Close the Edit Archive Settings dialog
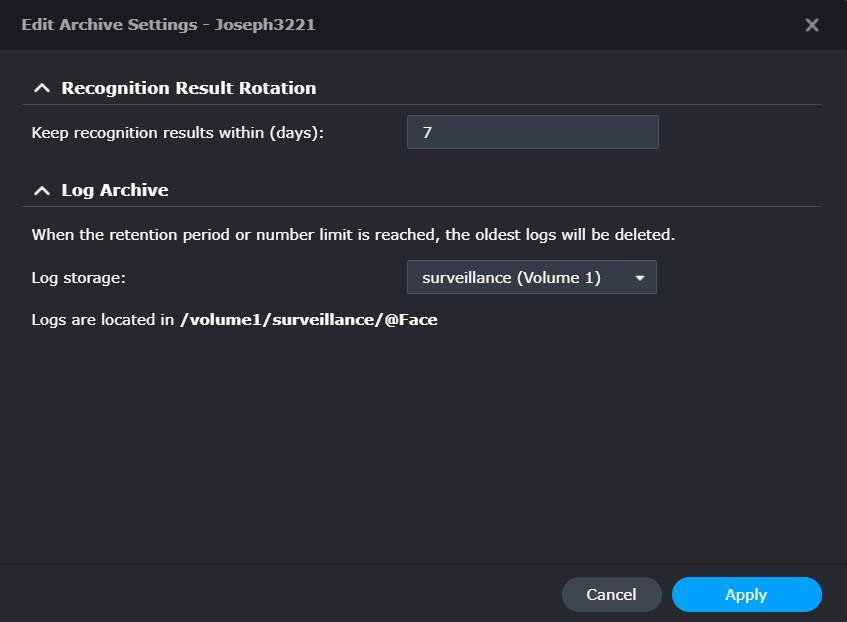The image size is (847, 622). [812, 25]
